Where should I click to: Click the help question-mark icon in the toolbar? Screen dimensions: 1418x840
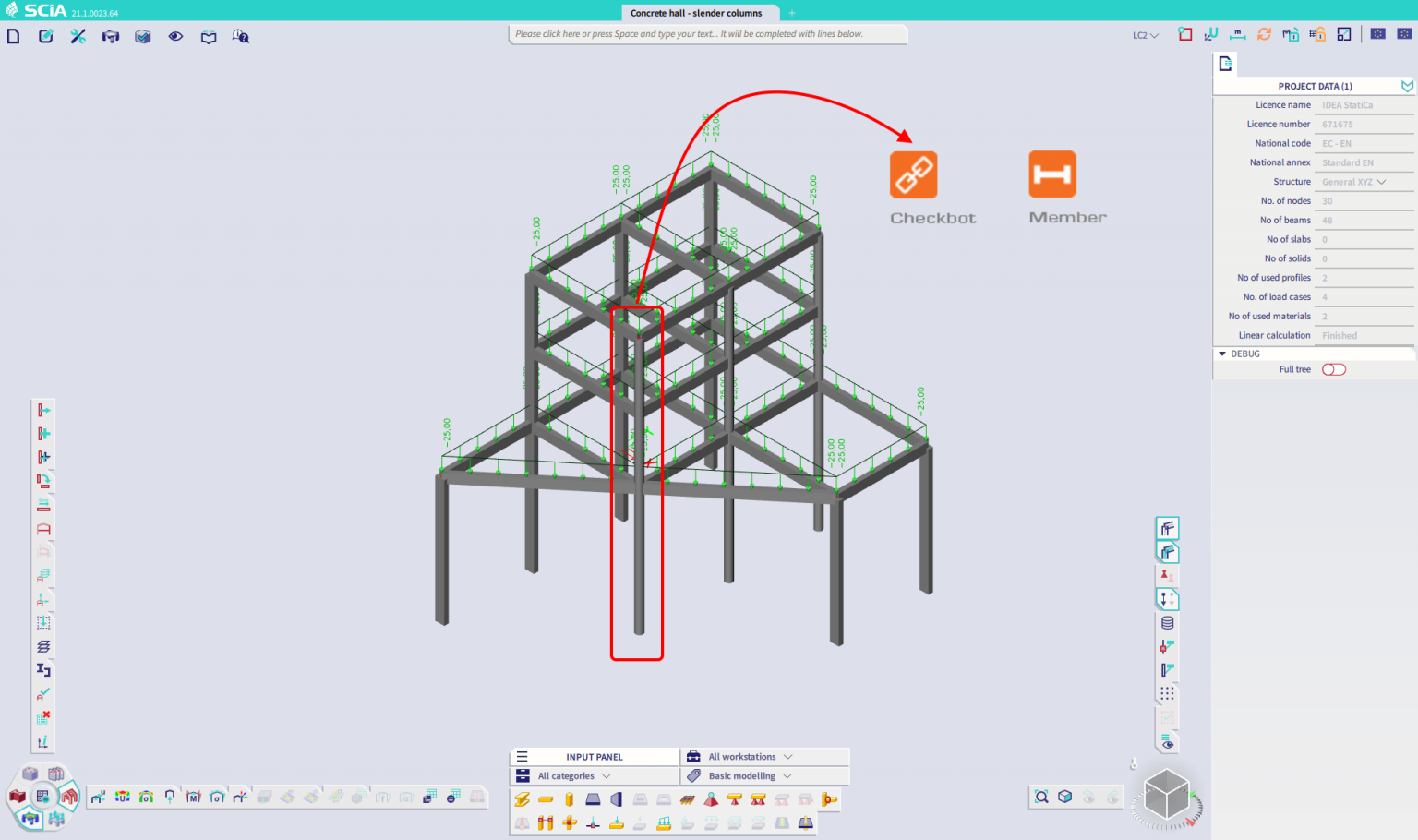pos(240,36)
